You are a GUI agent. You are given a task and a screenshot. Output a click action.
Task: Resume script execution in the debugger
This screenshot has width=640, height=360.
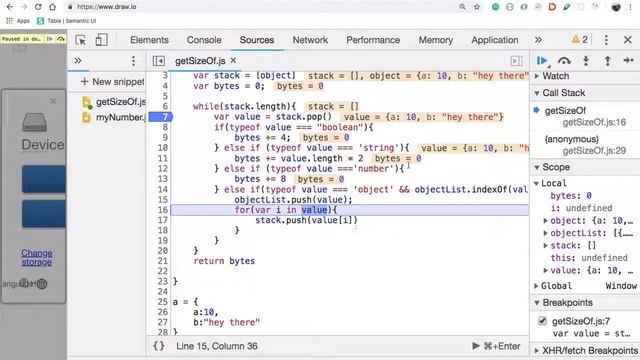(x=542, y=61)
